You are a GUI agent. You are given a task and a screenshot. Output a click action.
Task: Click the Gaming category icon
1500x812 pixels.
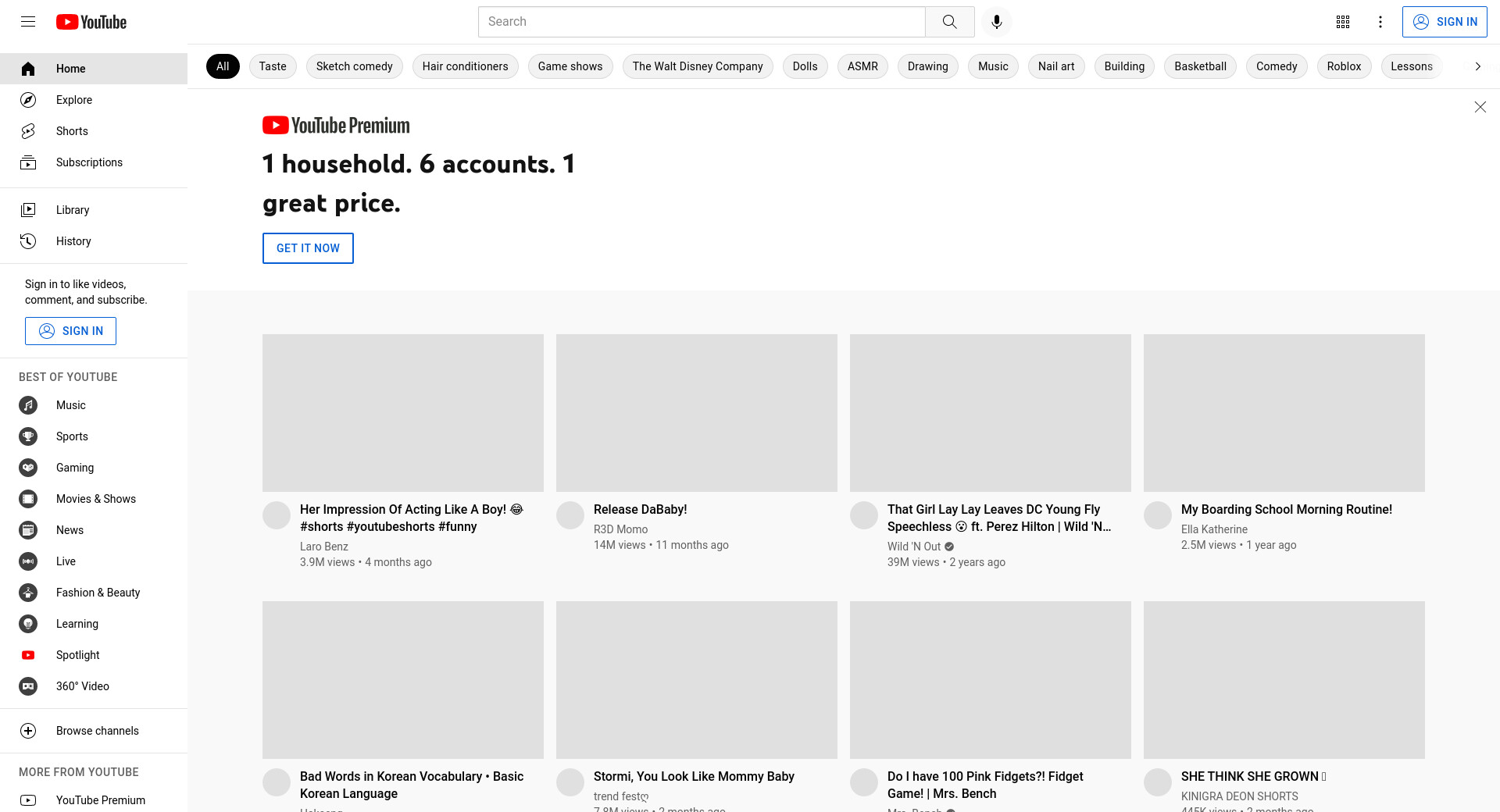[28, 468]
